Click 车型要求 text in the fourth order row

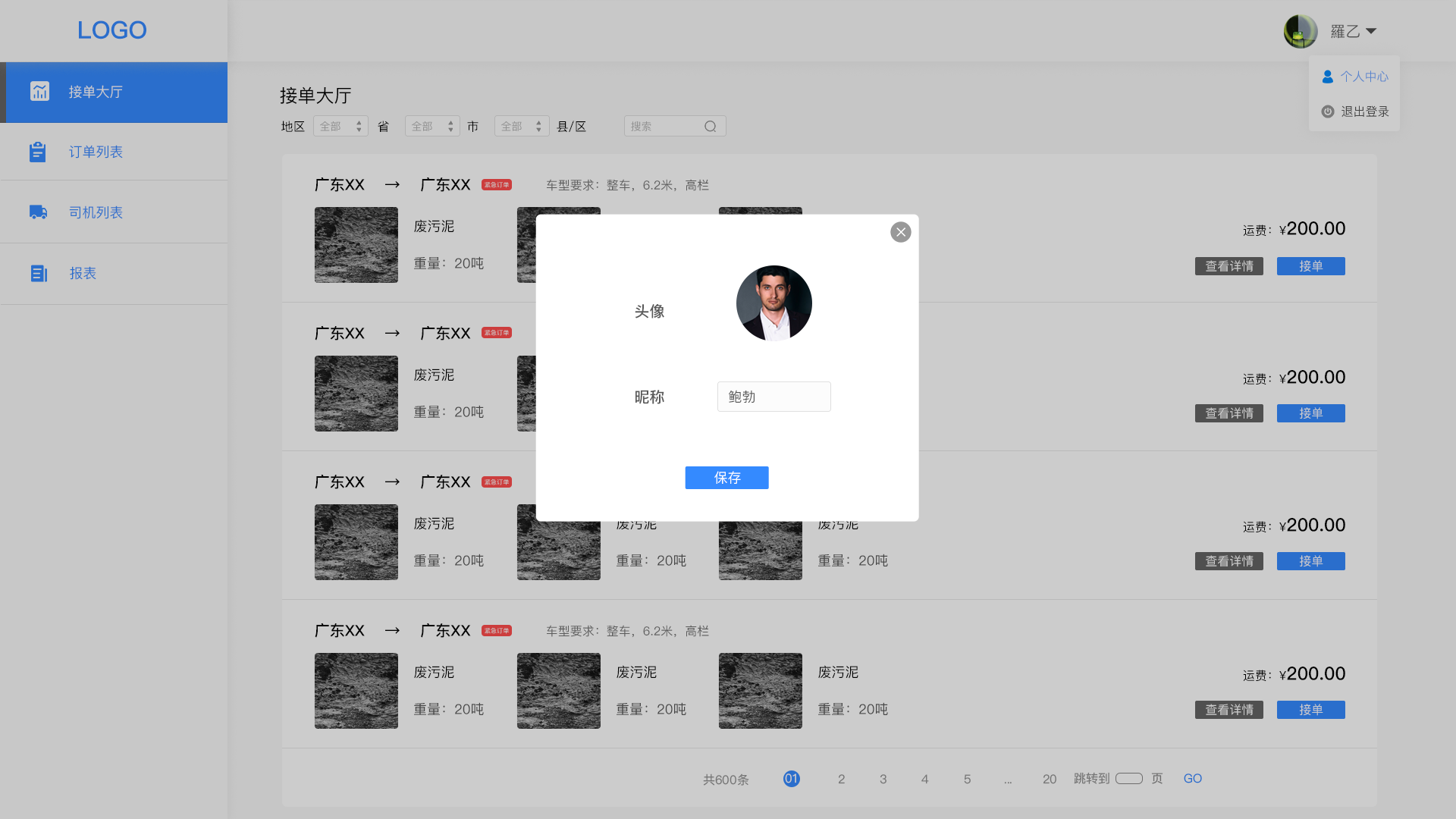pyautogui.click(x=627, y=631)
